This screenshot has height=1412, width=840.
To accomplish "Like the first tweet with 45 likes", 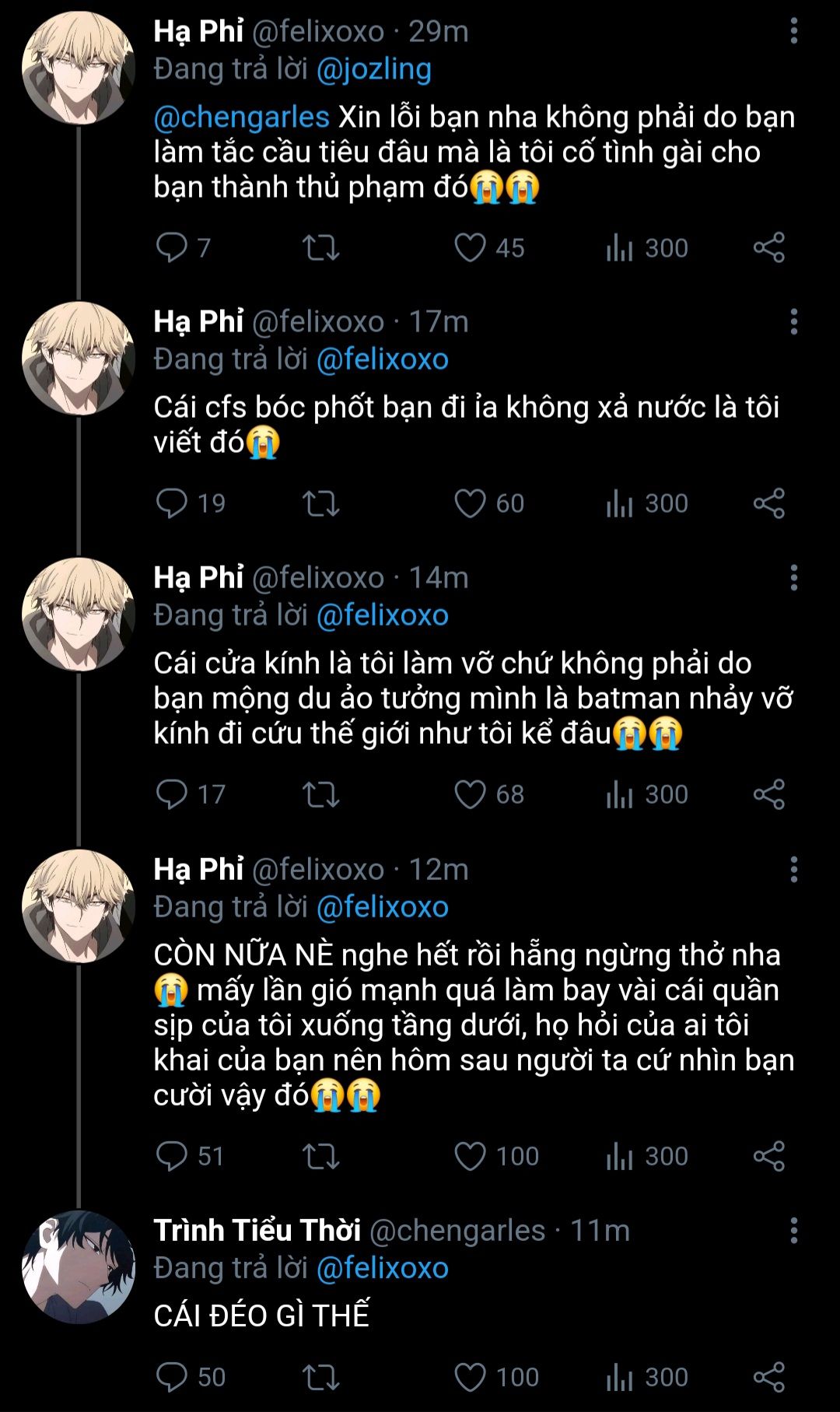I will 470,247.
